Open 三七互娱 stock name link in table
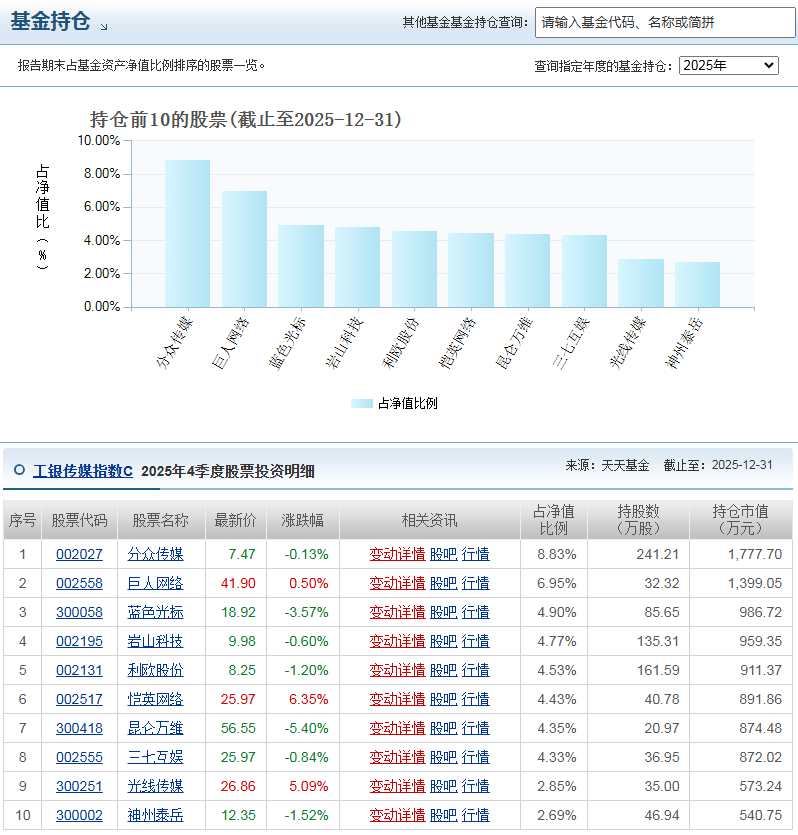 (x=155, y=757)
